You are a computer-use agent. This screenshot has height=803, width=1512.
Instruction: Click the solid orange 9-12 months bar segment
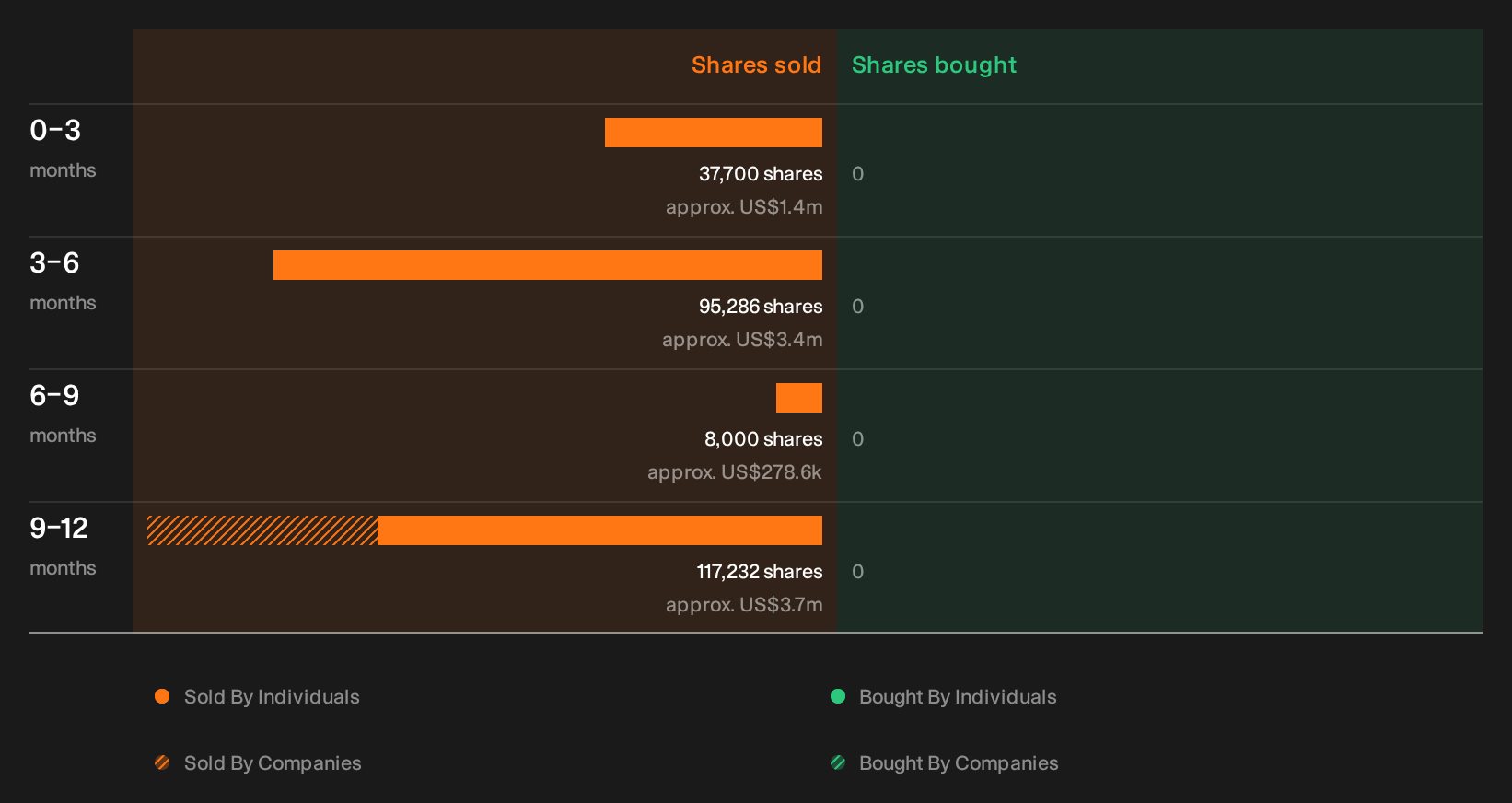click(599, 530)
